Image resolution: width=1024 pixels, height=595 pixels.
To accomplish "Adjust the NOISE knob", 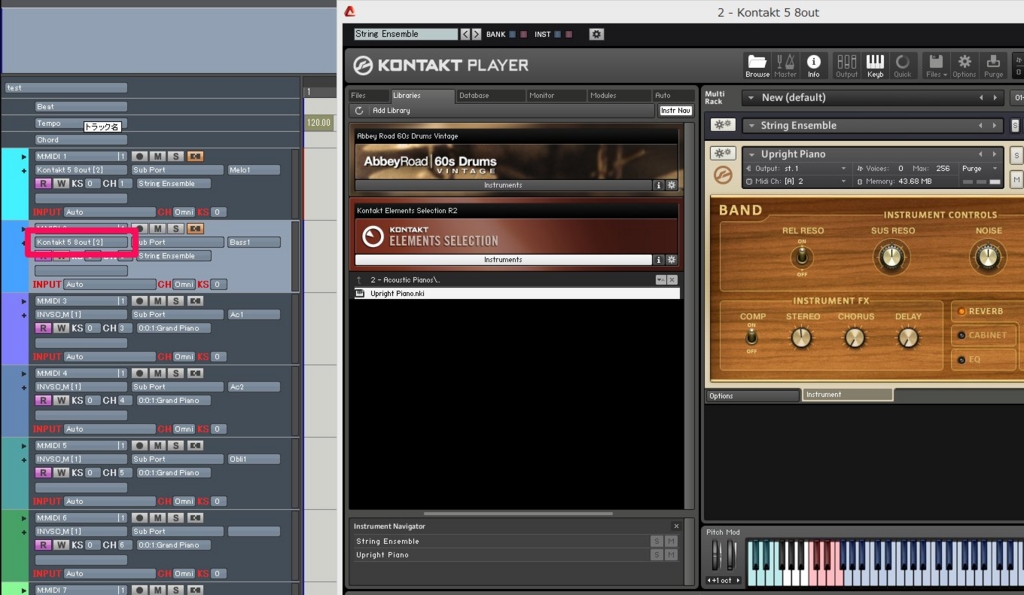I will (x=987, y=257).
